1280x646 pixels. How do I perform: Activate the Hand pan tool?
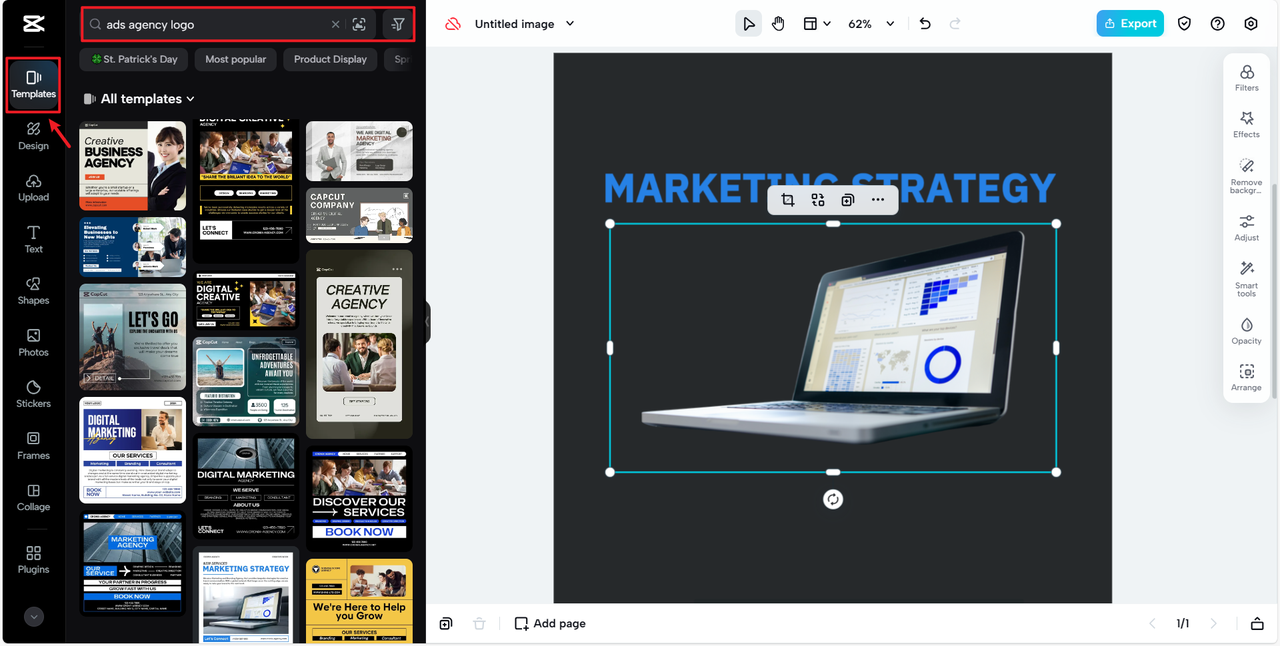tap(778, 24)
